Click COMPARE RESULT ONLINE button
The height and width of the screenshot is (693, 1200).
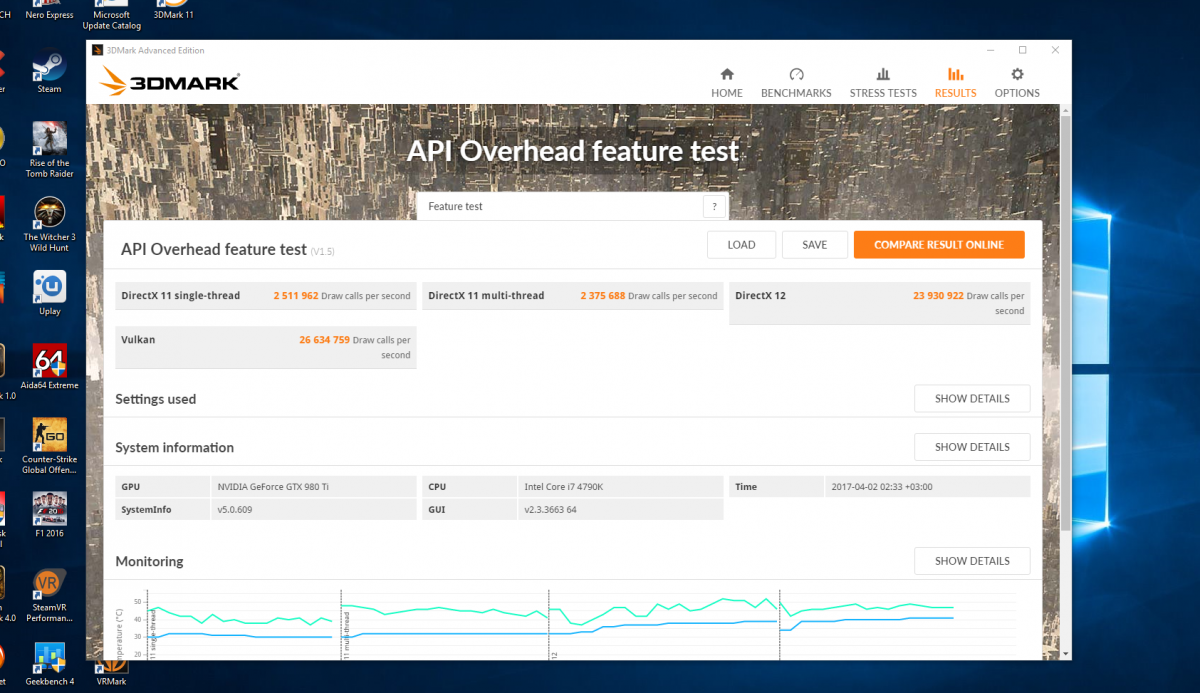(939, 245)
